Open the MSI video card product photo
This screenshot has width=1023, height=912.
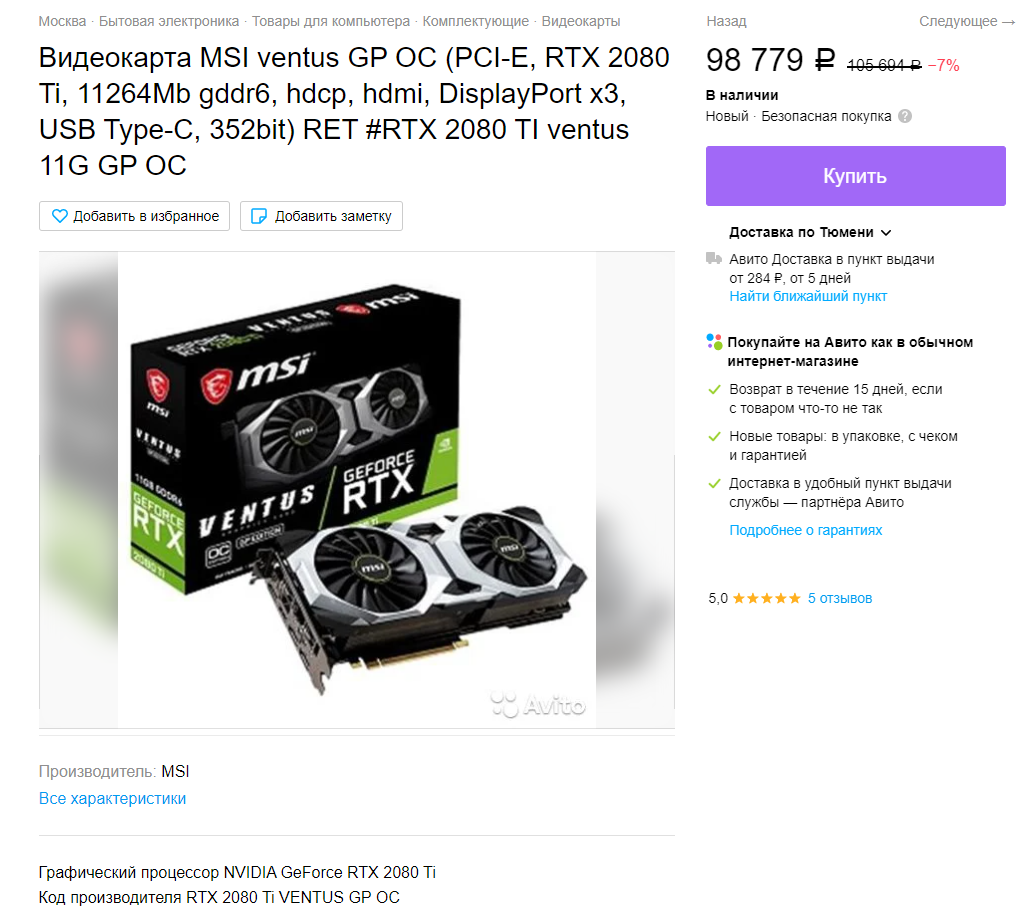[x=357, y=489]
